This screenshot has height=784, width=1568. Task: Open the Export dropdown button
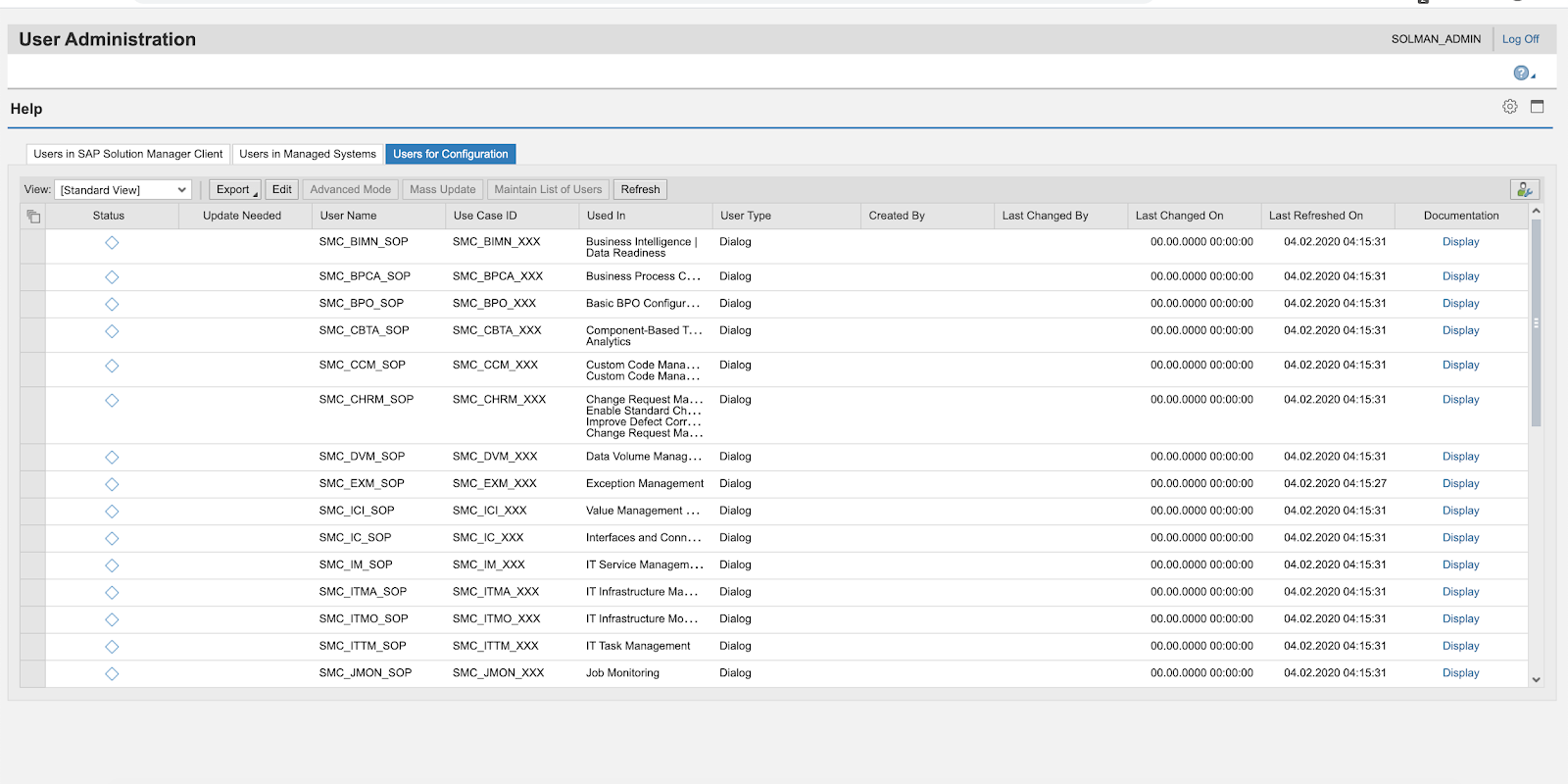(234, 189)
